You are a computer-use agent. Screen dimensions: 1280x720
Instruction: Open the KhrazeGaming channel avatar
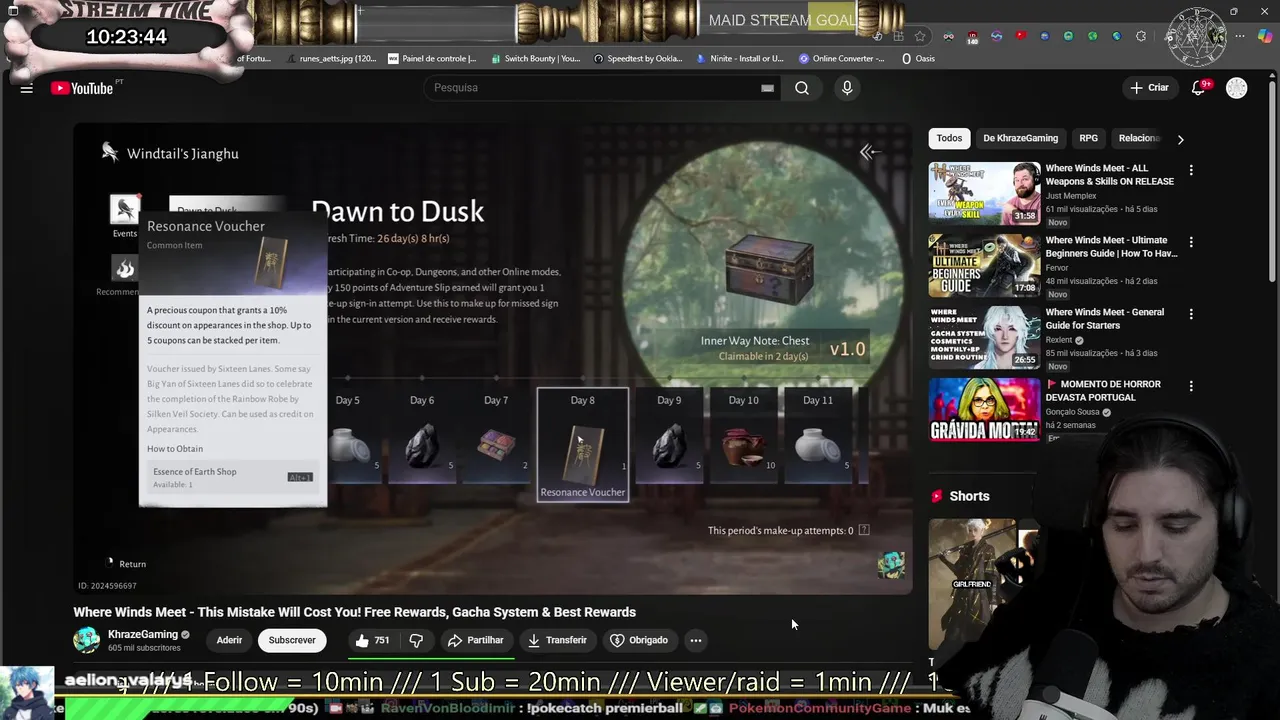coord(87,640)
